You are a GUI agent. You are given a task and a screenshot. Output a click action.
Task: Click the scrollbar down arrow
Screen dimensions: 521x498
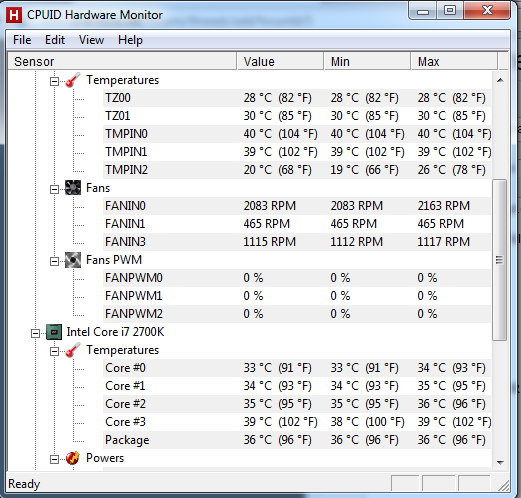click(500, 462)
